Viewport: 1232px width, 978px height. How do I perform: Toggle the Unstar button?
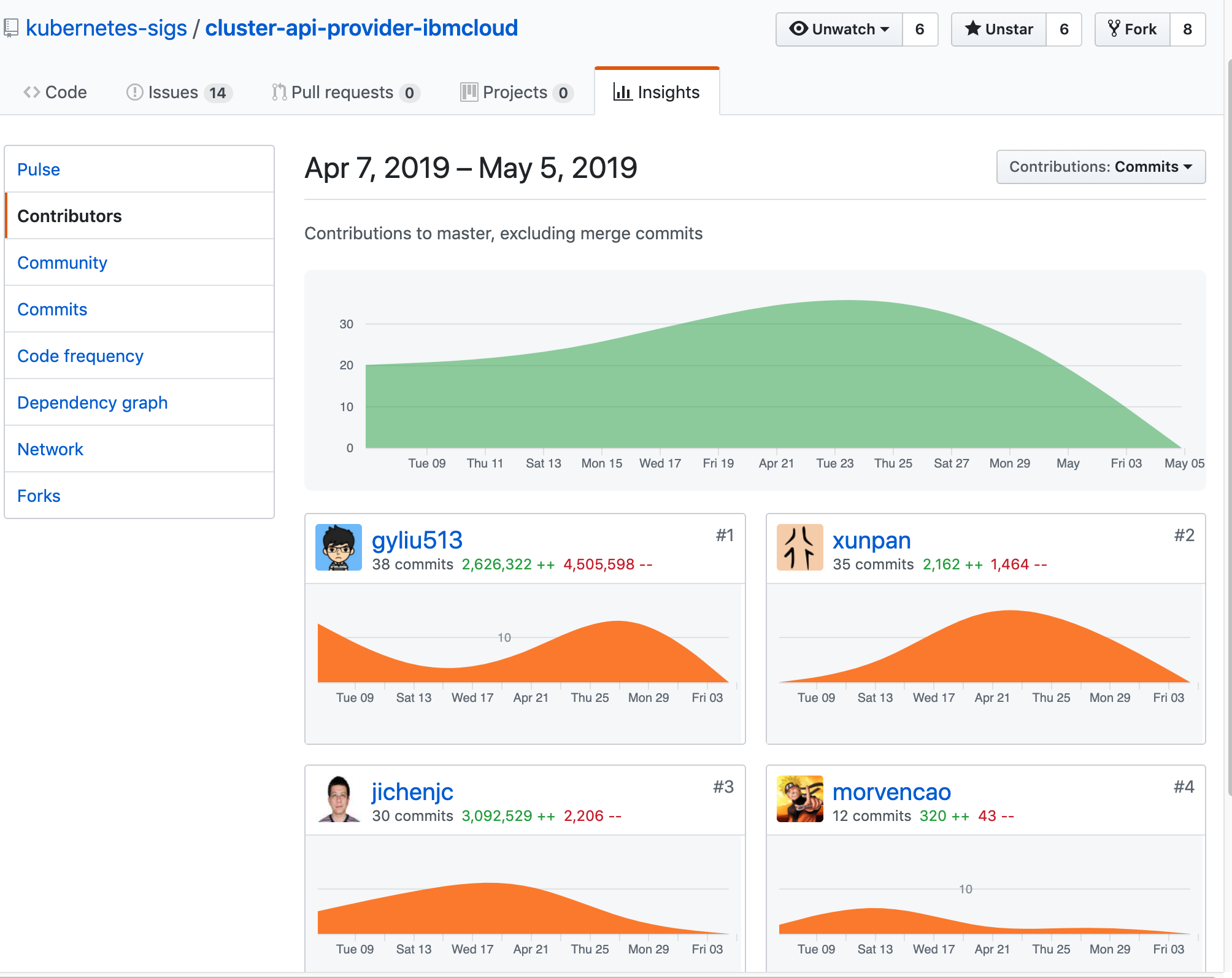(x=998, y=29)
